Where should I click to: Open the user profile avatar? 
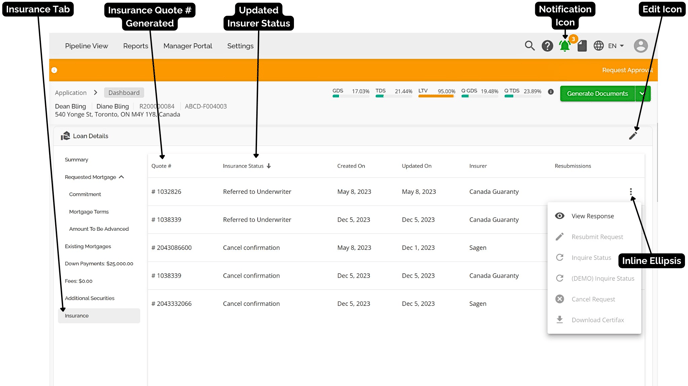(641, 46)
